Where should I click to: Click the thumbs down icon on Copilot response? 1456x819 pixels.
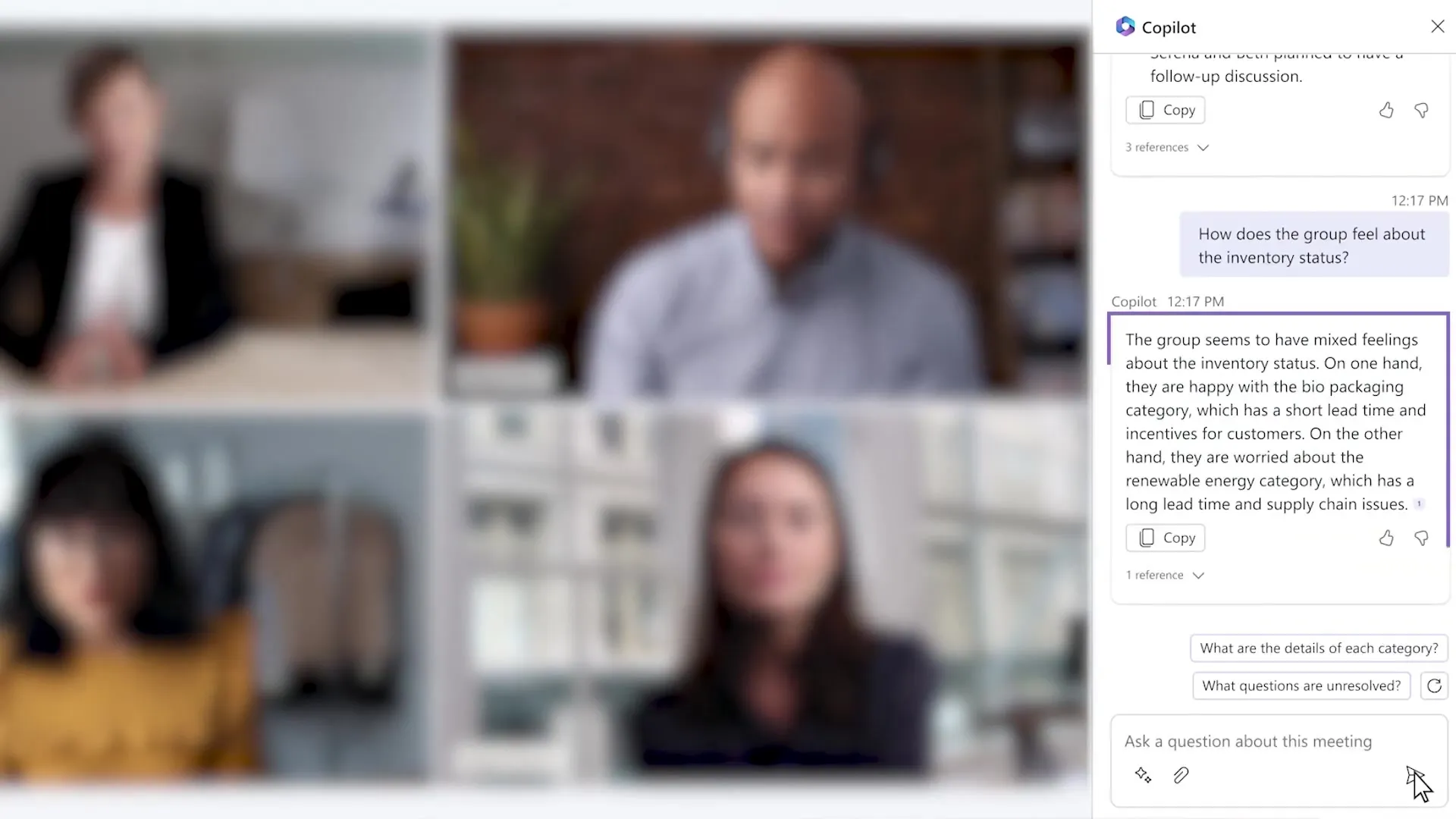click(1421, 538)
